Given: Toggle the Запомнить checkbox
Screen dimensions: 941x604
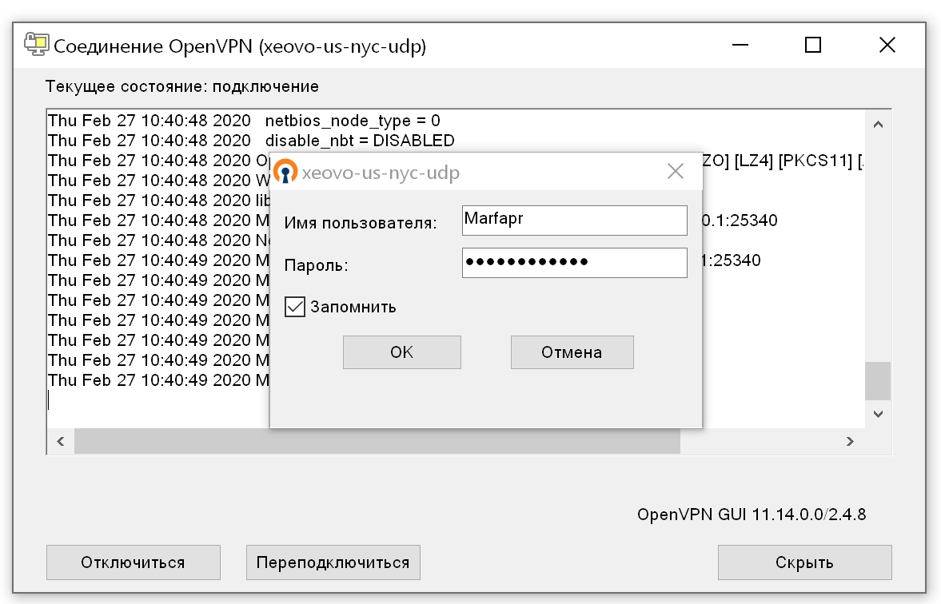Looking at the screenshot, I should pos(295,307).
